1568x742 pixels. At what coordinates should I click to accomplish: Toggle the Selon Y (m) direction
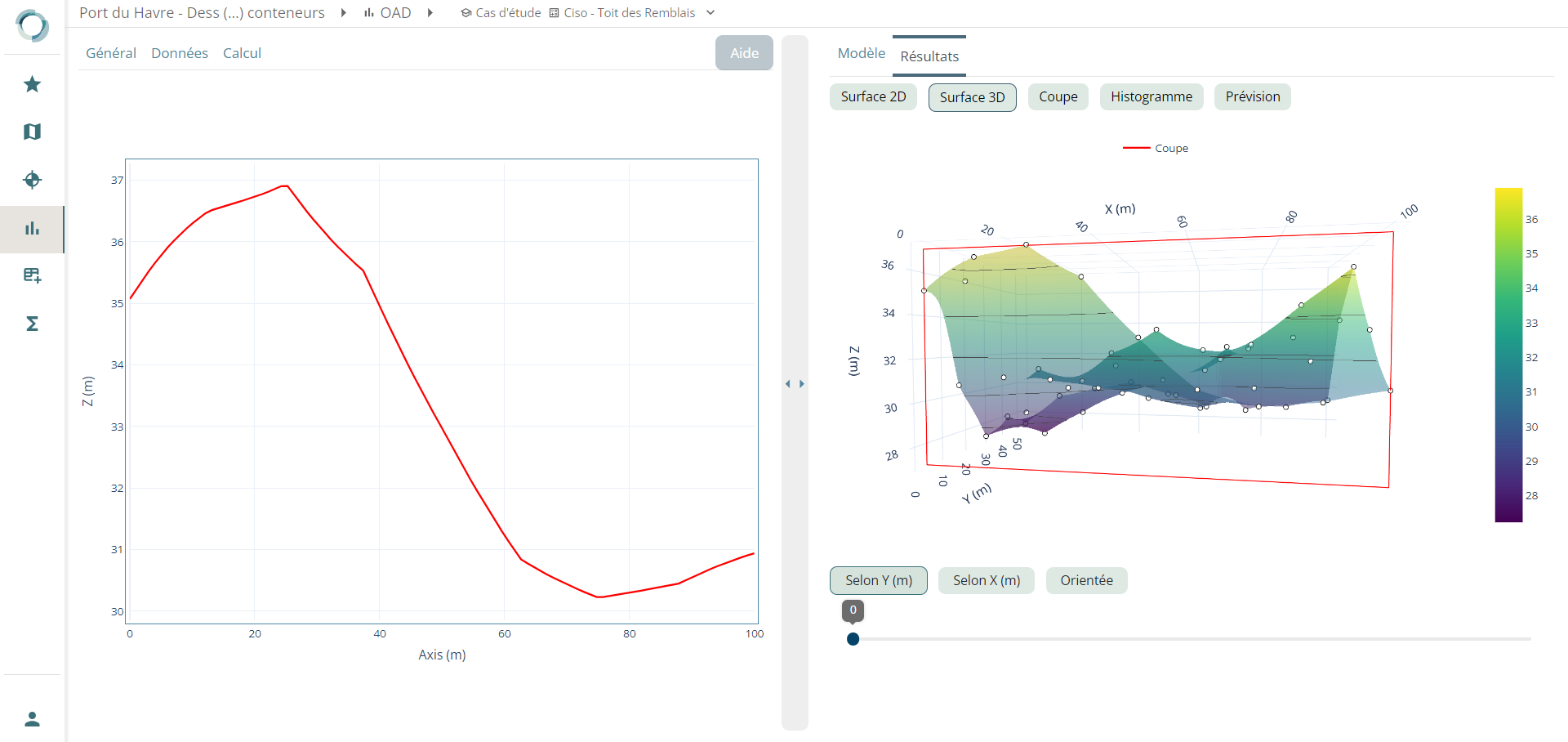click(878, 580)
